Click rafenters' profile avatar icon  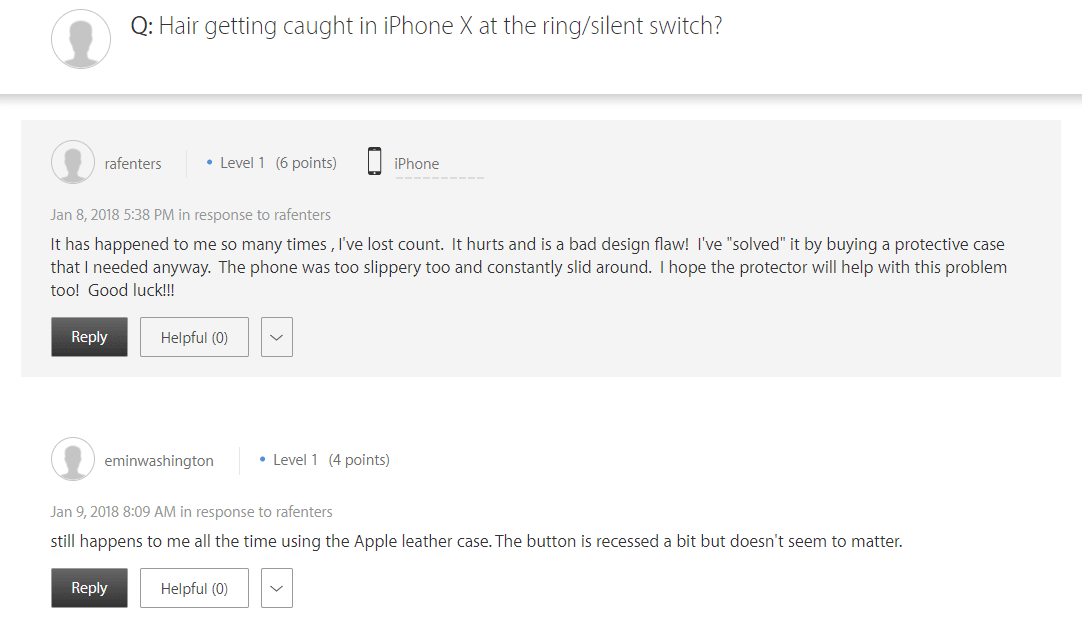pos(73,163)
